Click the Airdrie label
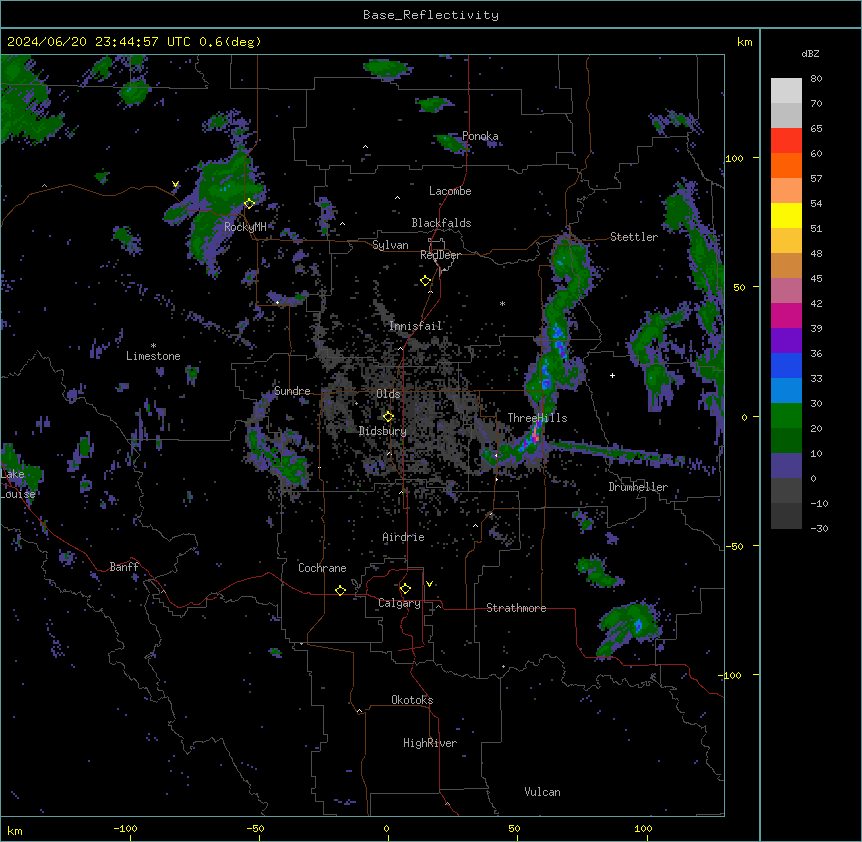The height and width of the screenshot is (842, 862). pos(403,537)
